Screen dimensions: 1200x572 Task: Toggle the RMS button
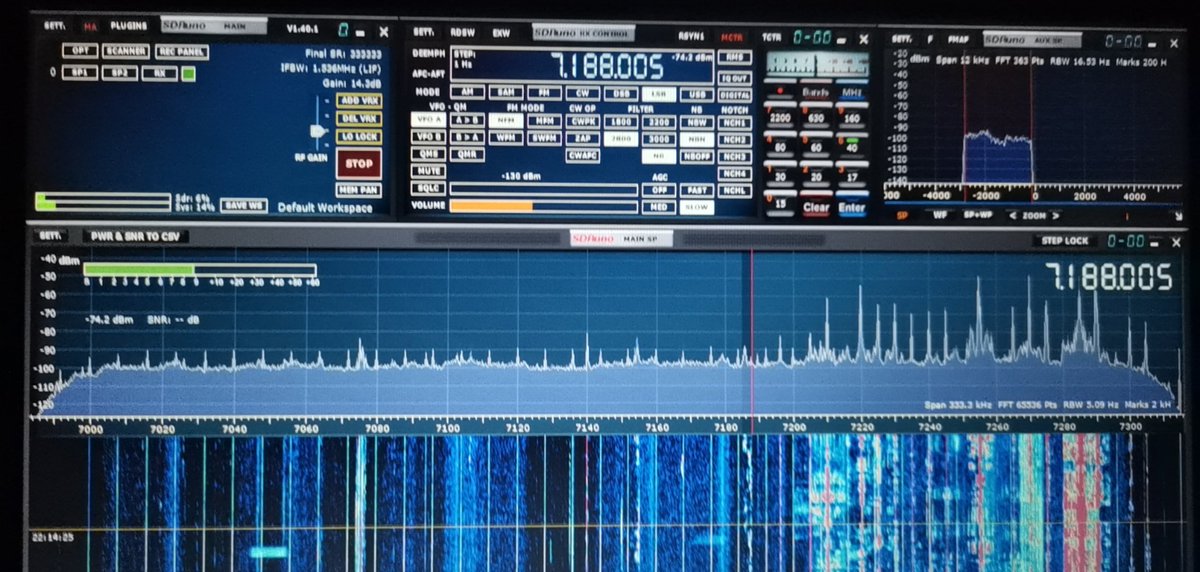735,57
